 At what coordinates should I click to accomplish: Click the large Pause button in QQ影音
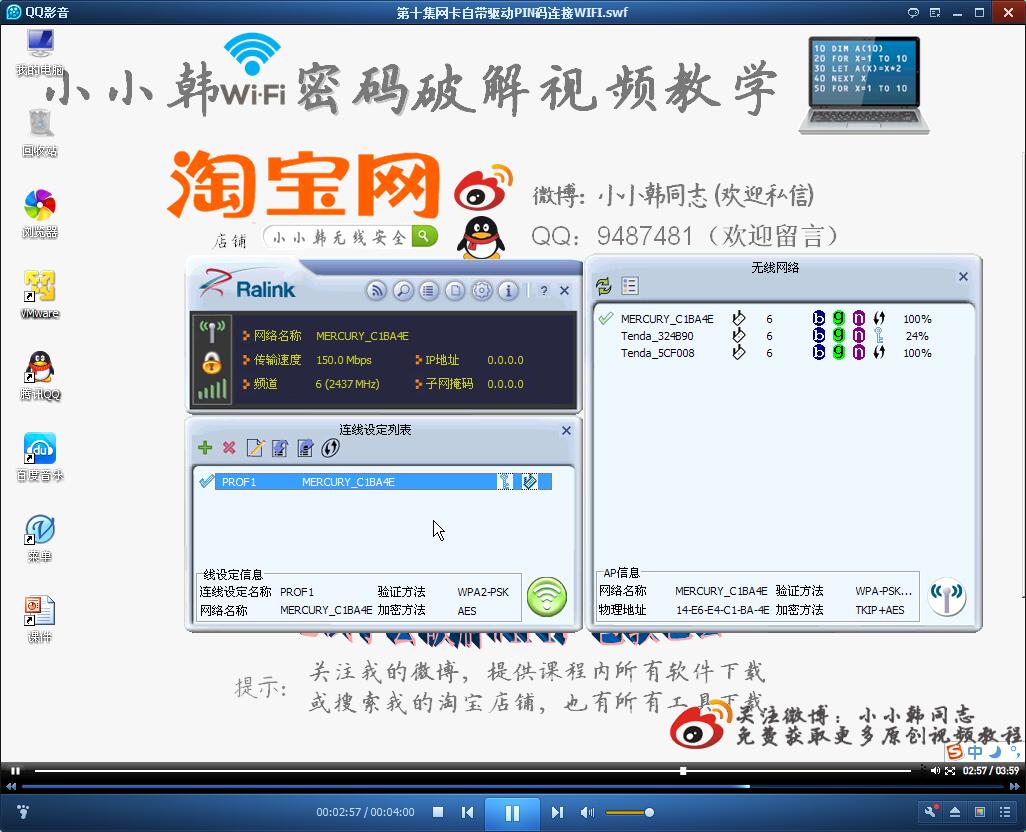(x=512, y=812)
